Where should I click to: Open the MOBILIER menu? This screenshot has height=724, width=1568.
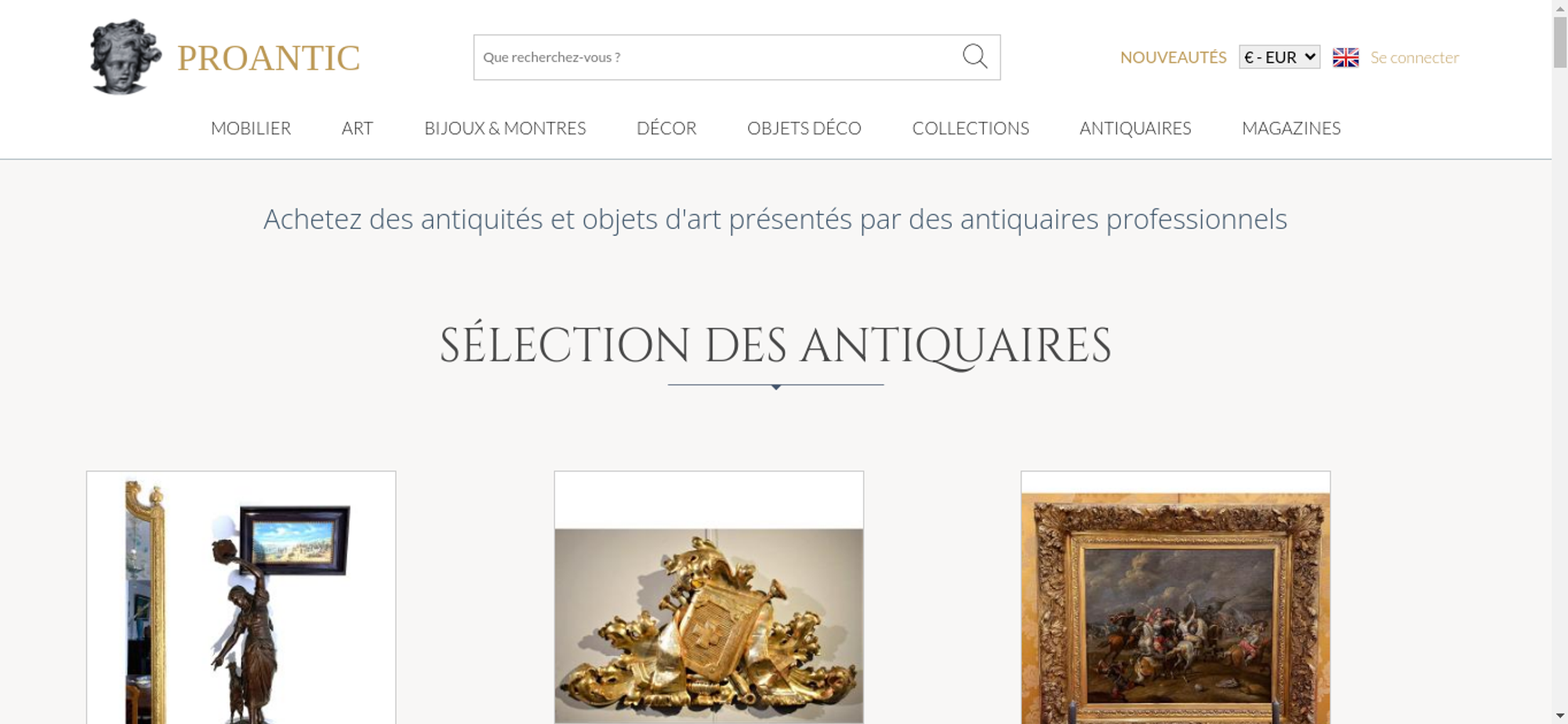[251, 128]
